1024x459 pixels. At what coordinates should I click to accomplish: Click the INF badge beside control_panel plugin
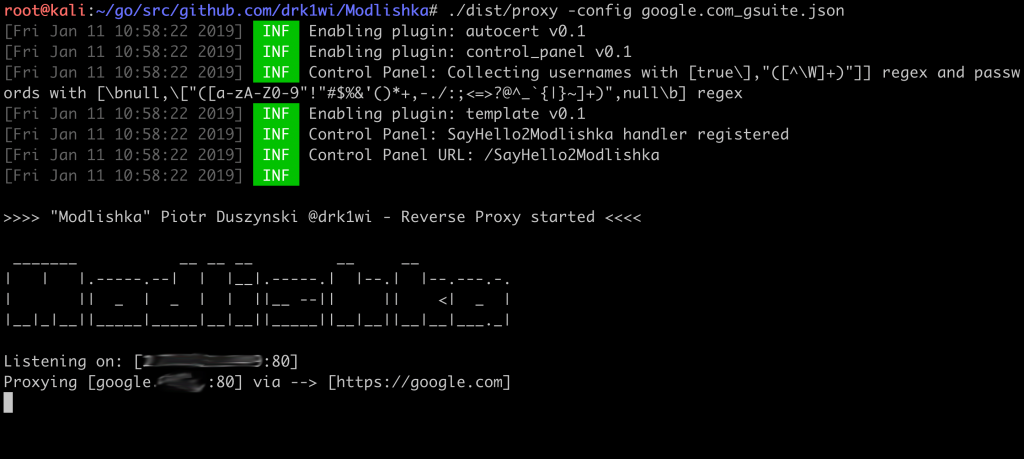[x=277, y=51]
